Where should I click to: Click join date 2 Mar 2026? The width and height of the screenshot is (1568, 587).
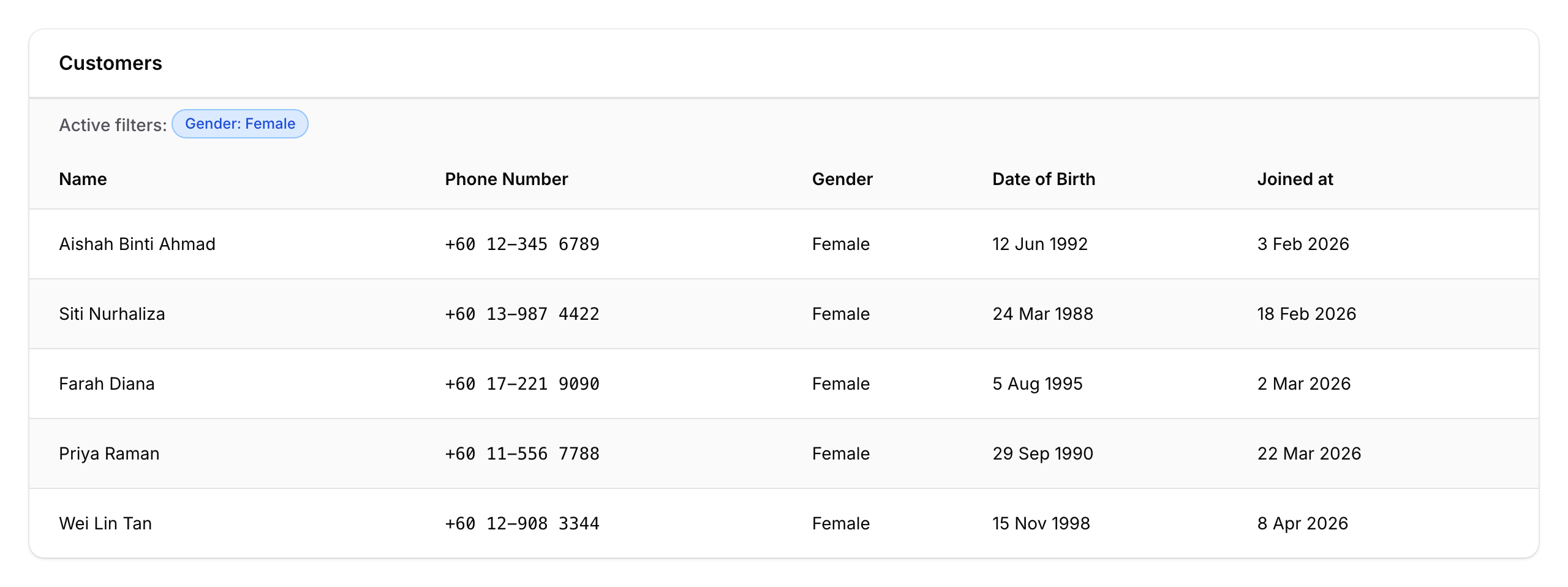tap(1304, 384)
